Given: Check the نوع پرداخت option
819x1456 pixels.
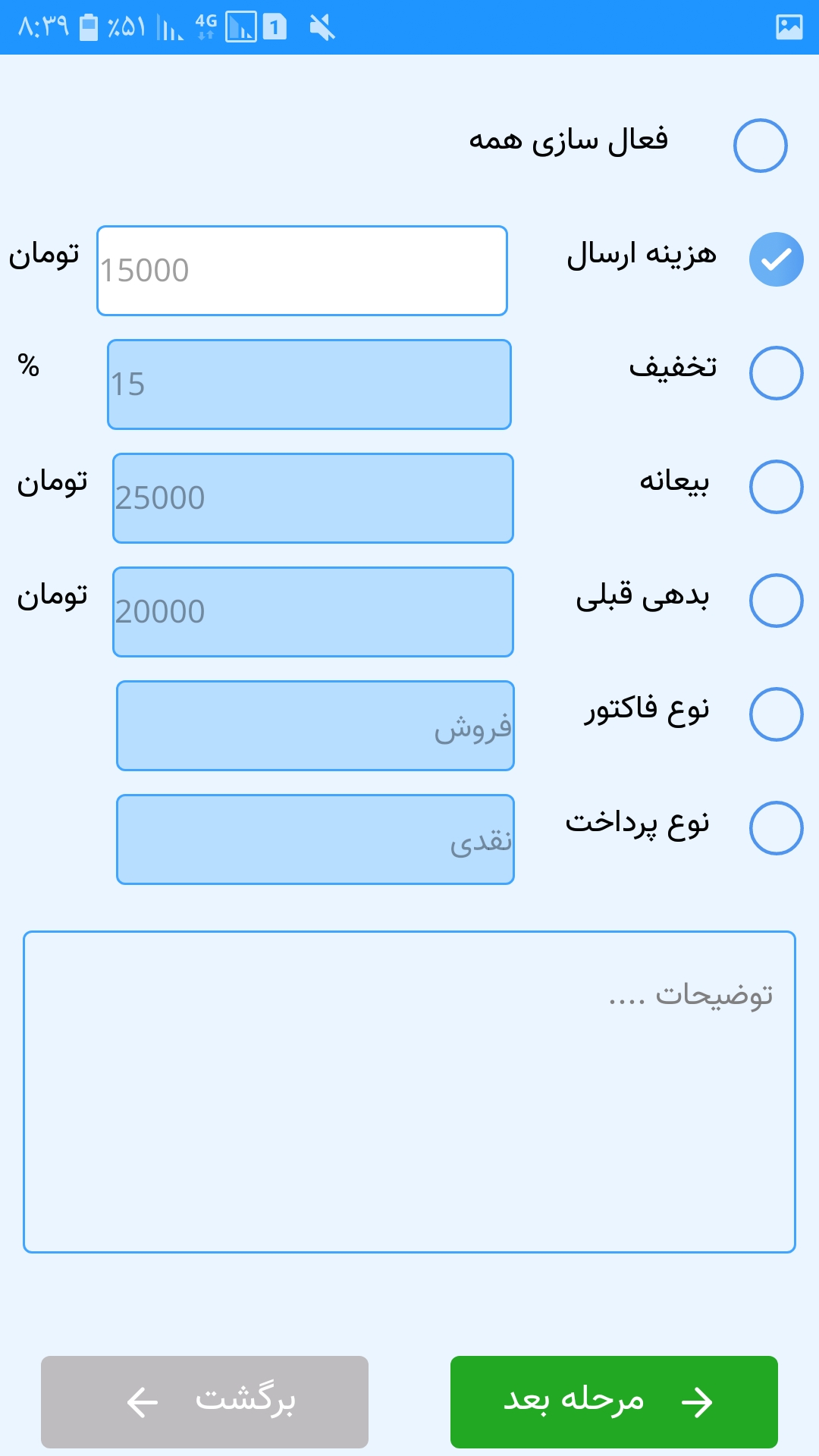Looking at the screenshot, I should 776,828.
